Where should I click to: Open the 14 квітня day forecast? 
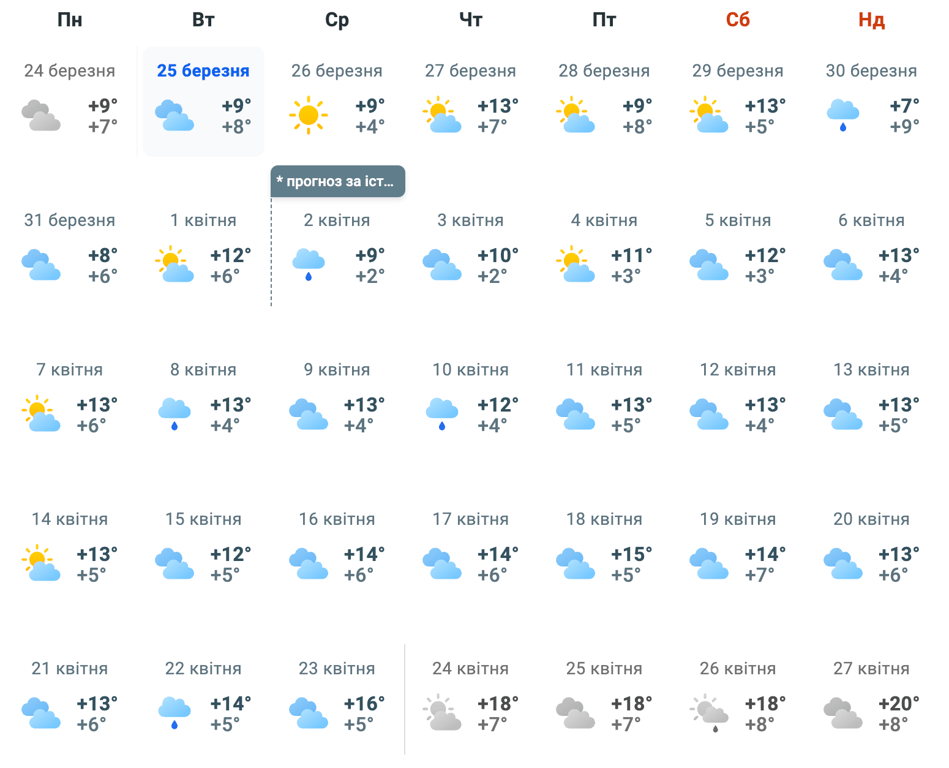pos(69,519)
